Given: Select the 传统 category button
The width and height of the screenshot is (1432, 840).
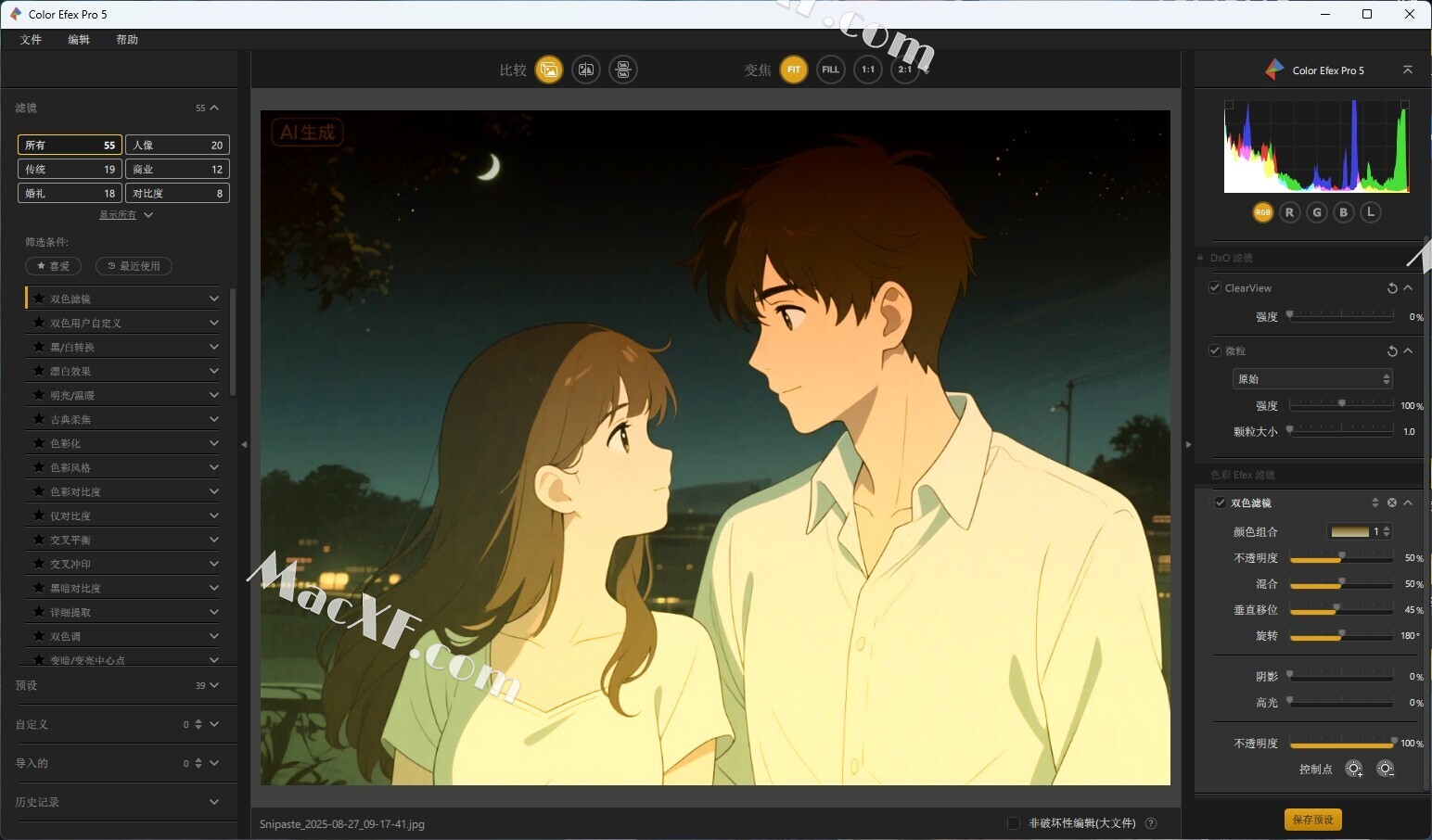Looking at the screenshot, I should coord(70,169).
